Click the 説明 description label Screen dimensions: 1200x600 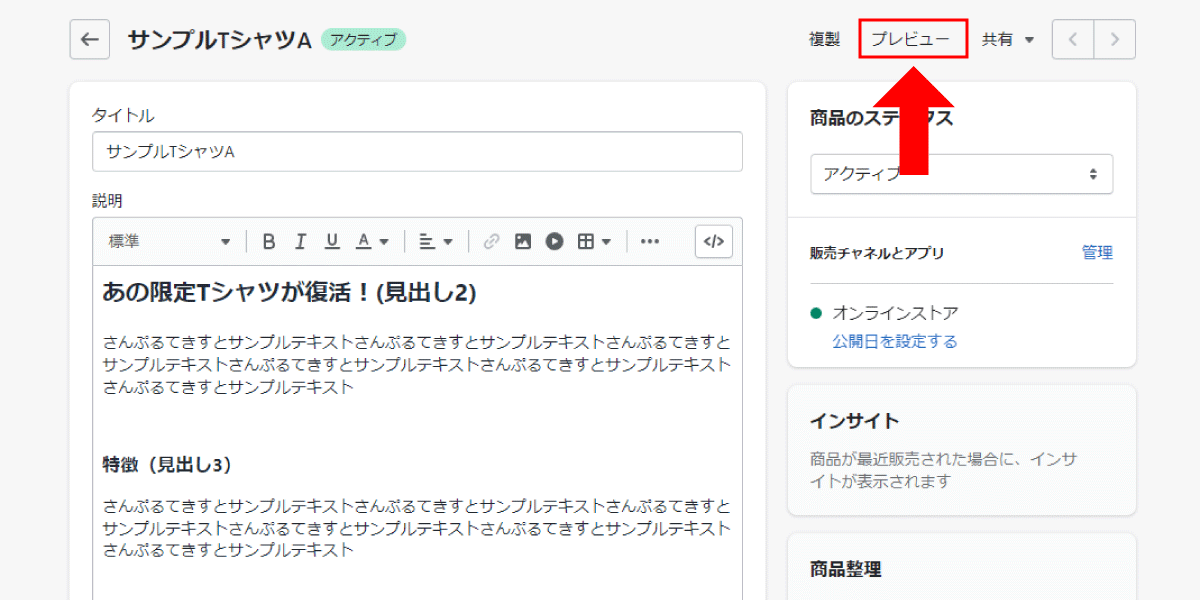pyautogui.click(x=107, y=200)
